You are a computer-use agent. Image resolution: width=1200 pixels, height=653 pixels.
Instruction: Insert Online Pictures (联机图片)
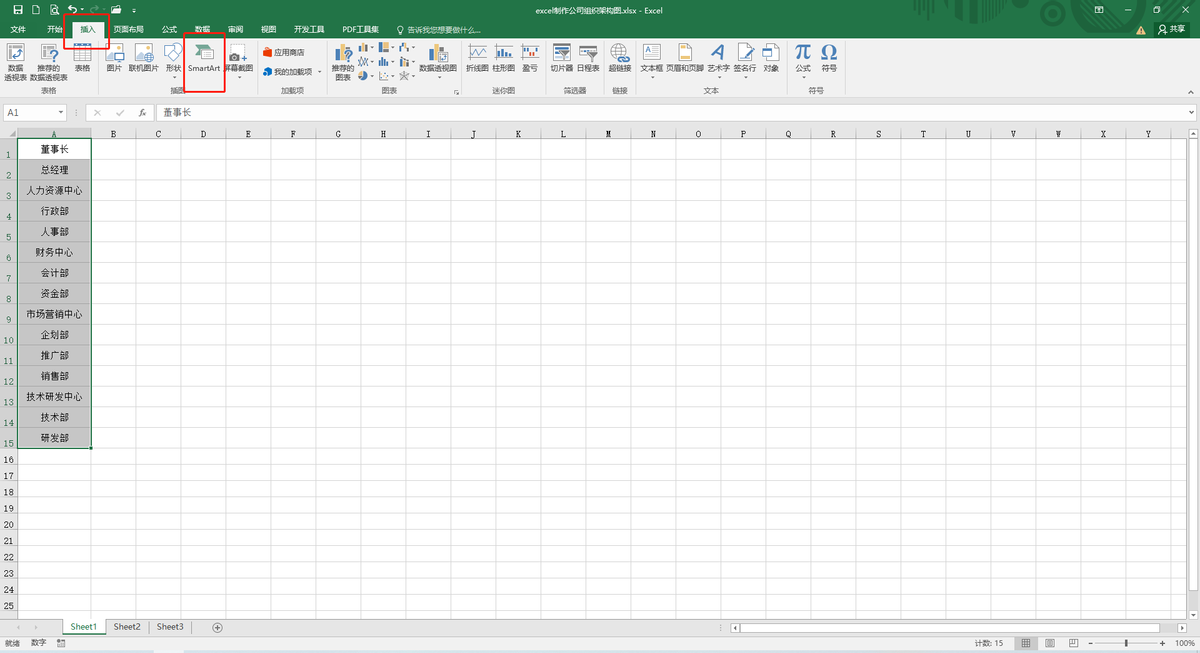click(x=144, y=58)
